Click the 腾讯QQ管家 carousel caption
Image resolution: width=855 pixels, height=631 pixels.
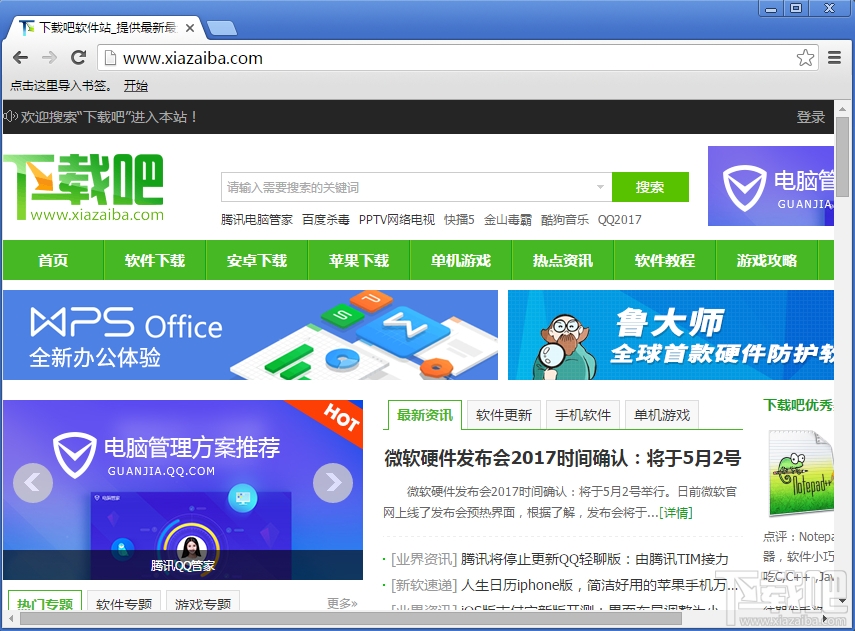[x=183, y=566]
